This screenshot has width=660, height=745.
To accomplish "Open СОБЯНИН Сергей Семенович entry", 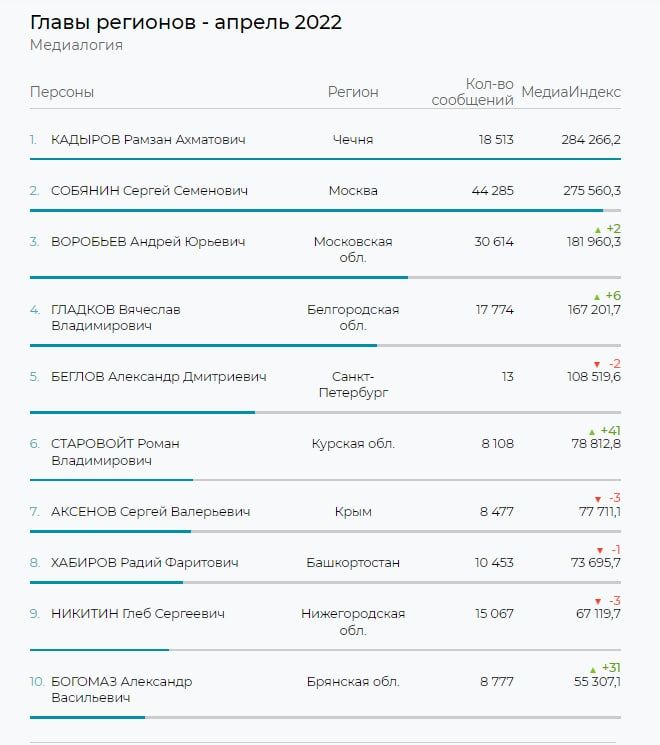I will (150, 191).
